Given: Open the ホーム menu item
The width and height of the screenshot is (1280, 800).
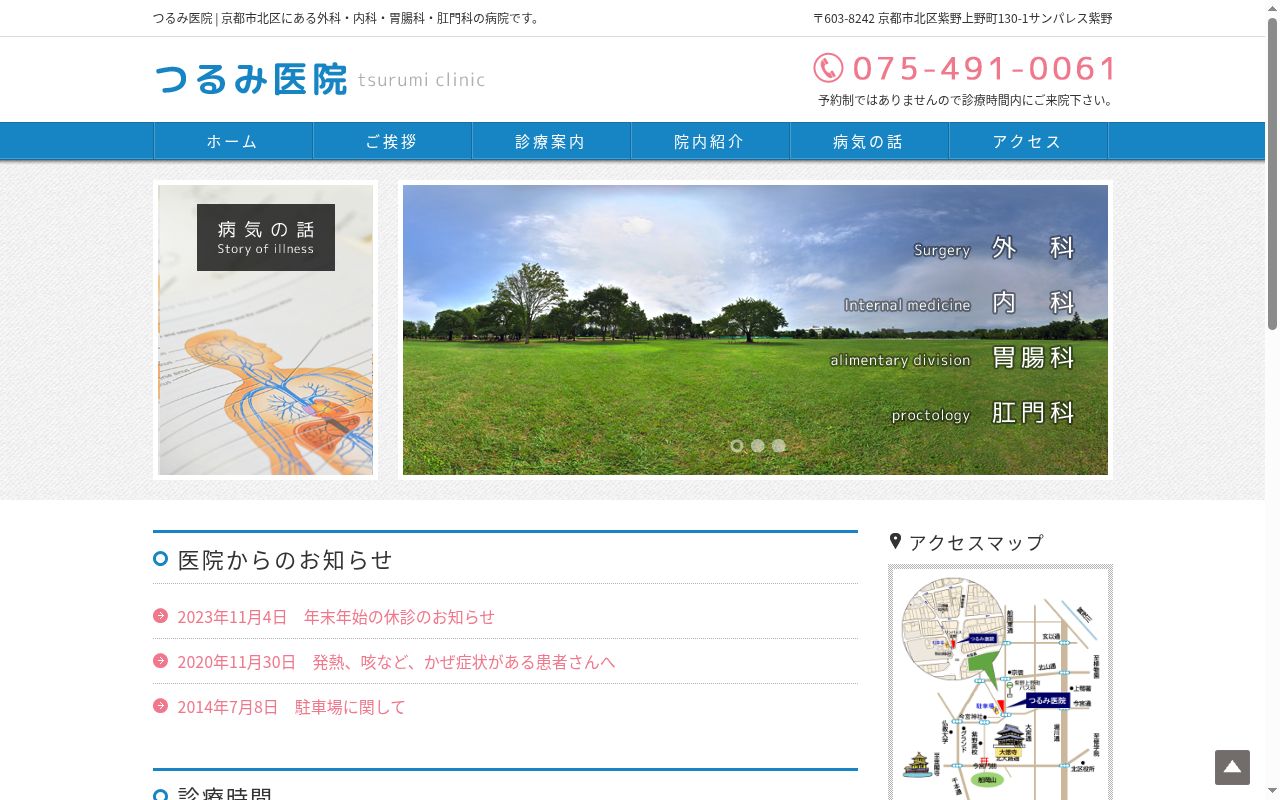Looking at the screenshot, I should [x=233, y=141].
